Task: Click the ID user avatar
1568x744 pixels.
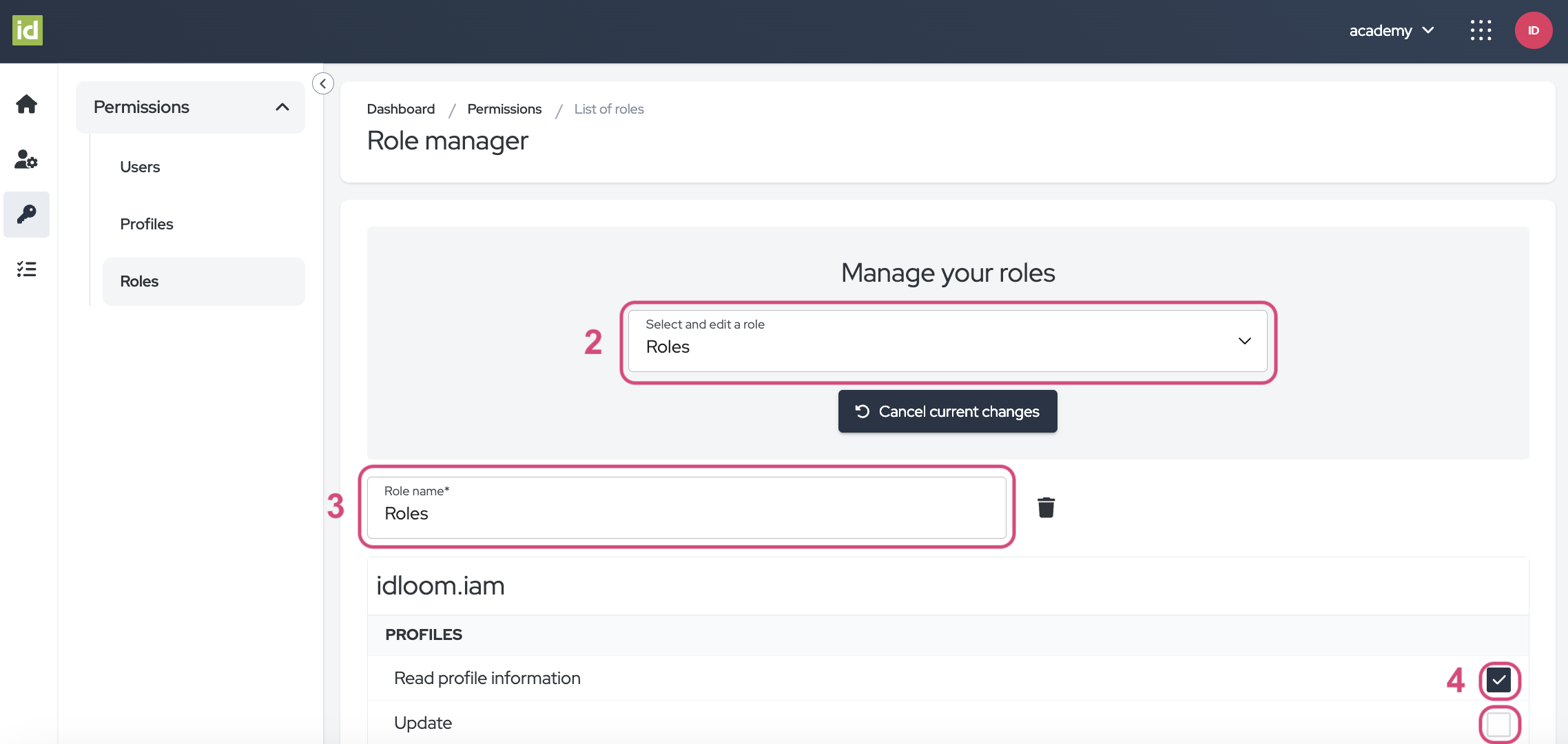Action: [x=1533, y=30]
